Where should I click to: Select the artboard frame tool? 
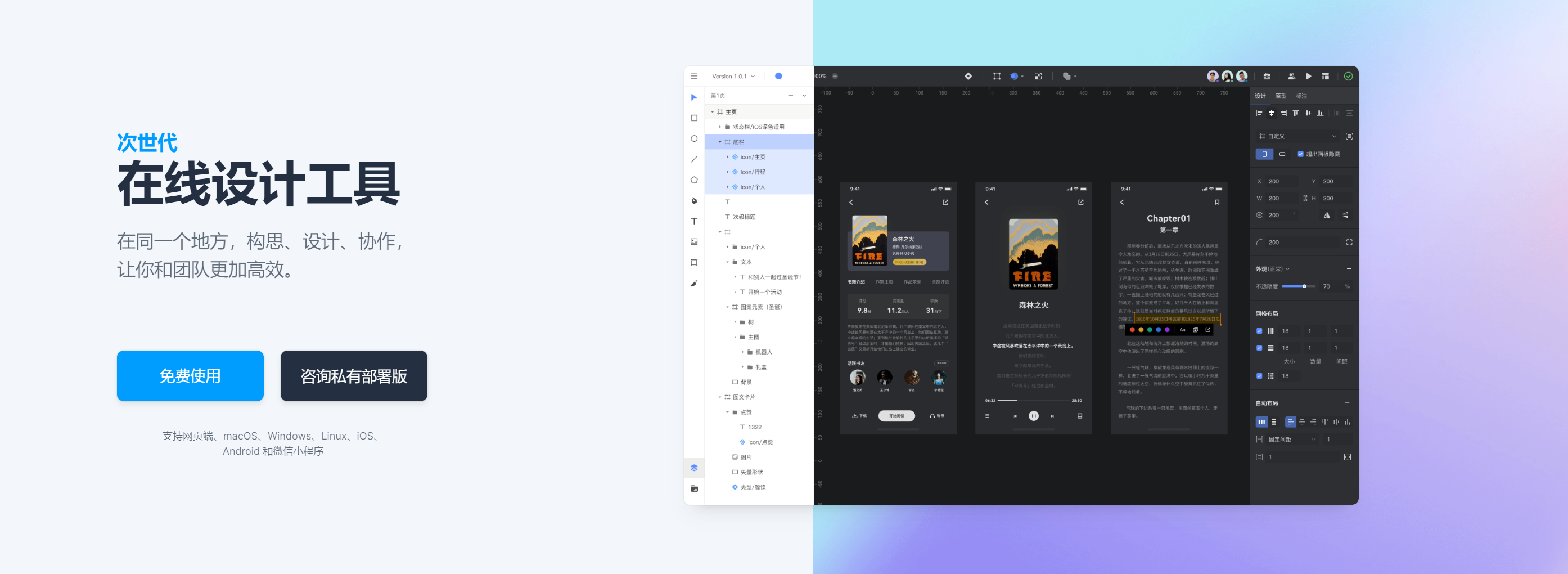coord(694,263)
